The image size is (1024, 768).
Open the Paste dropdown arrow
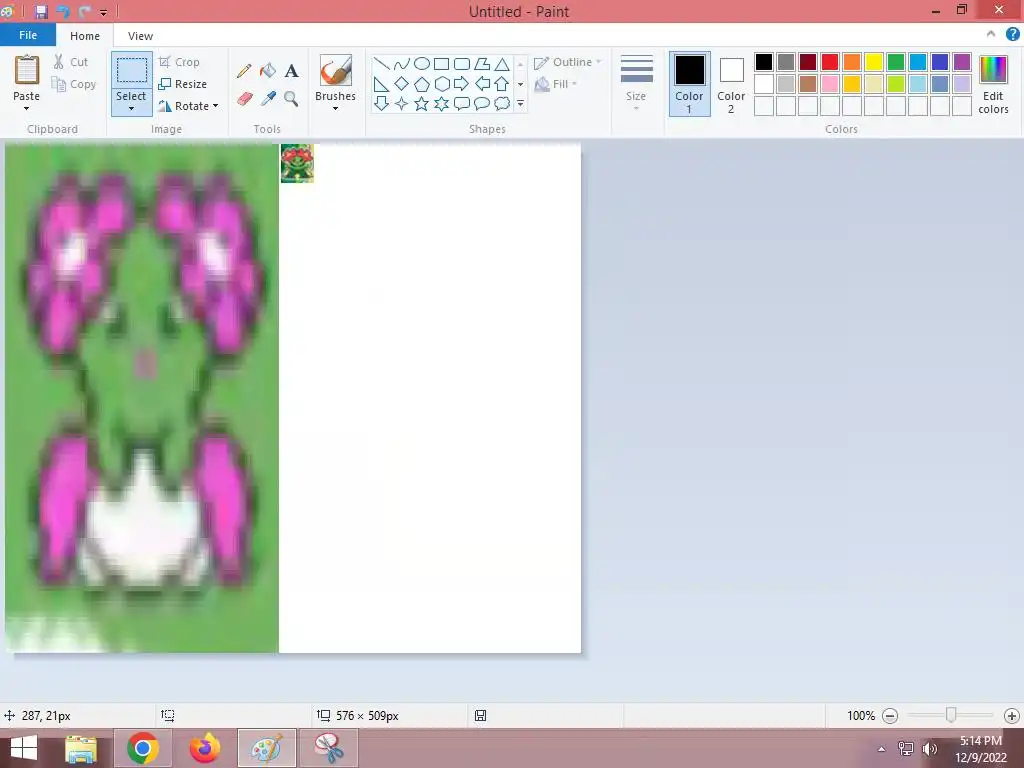pyautogui.click(x=26, y=109)
